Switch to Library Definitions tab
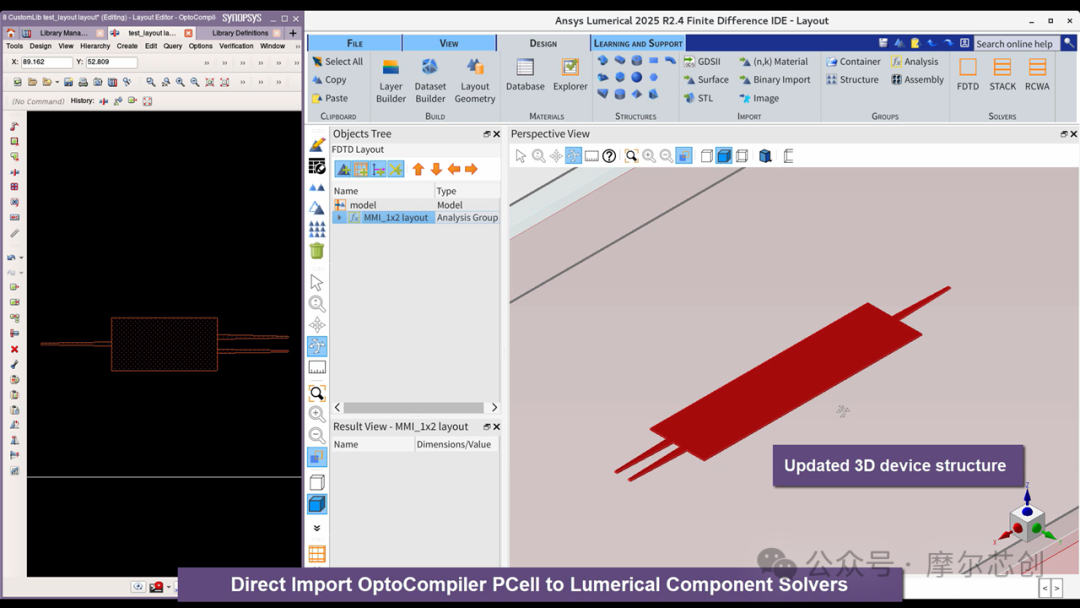The width and height of the screenshot is (1080, 608). click(240, 33)
